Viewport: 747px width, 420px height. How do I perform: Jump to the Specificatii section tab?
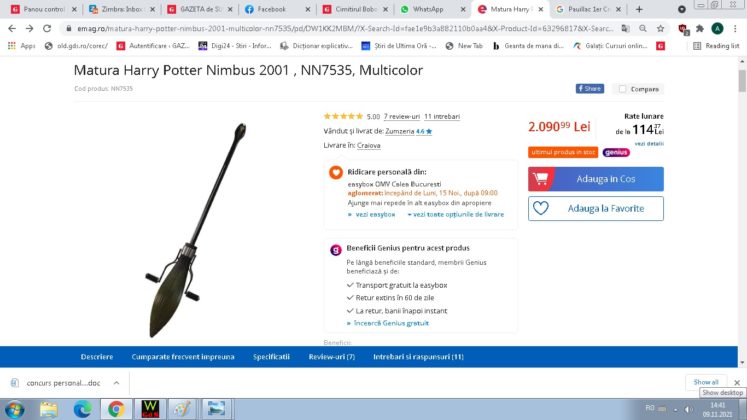pyautogui.click(x=271, y=357)
